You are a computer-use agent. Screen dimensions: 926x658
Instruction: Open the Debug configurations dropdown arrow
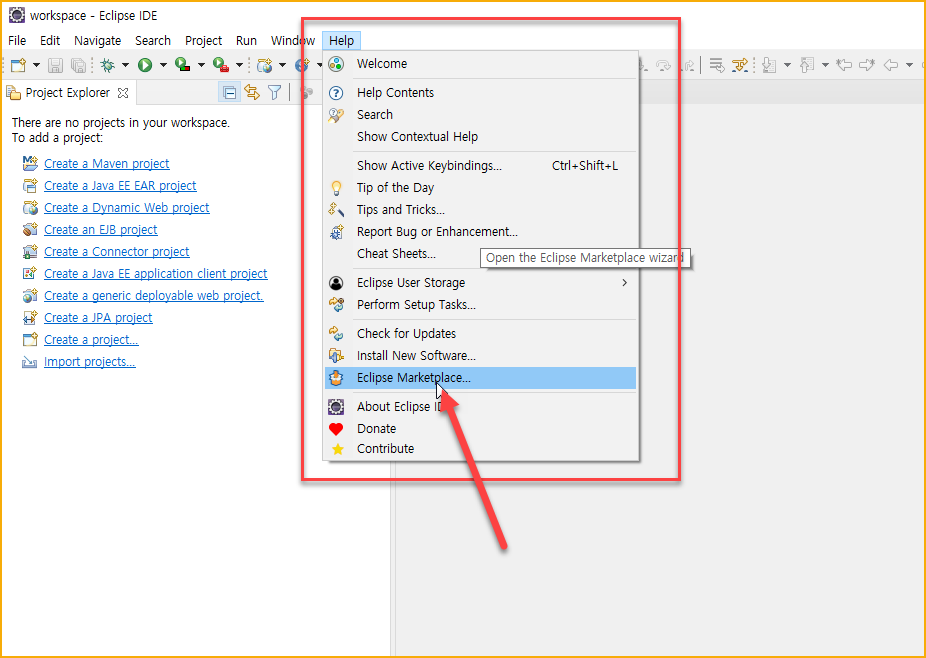pos(125,65)
